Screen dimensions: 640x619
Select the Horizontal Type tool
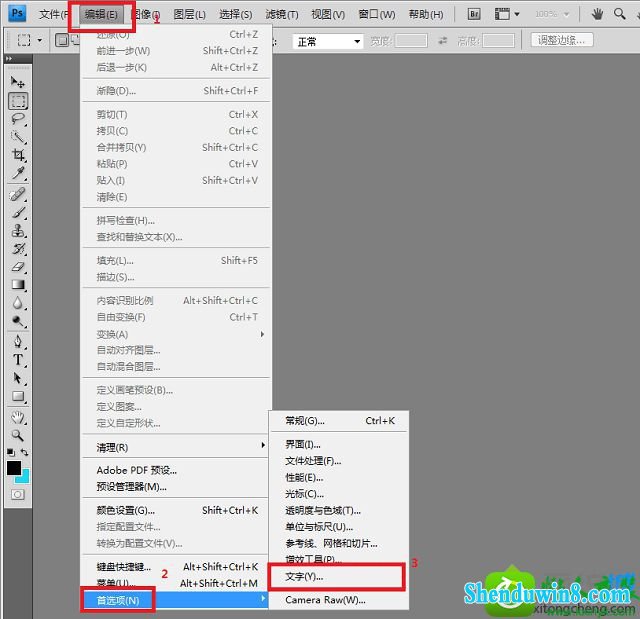[x=18, y=359]
